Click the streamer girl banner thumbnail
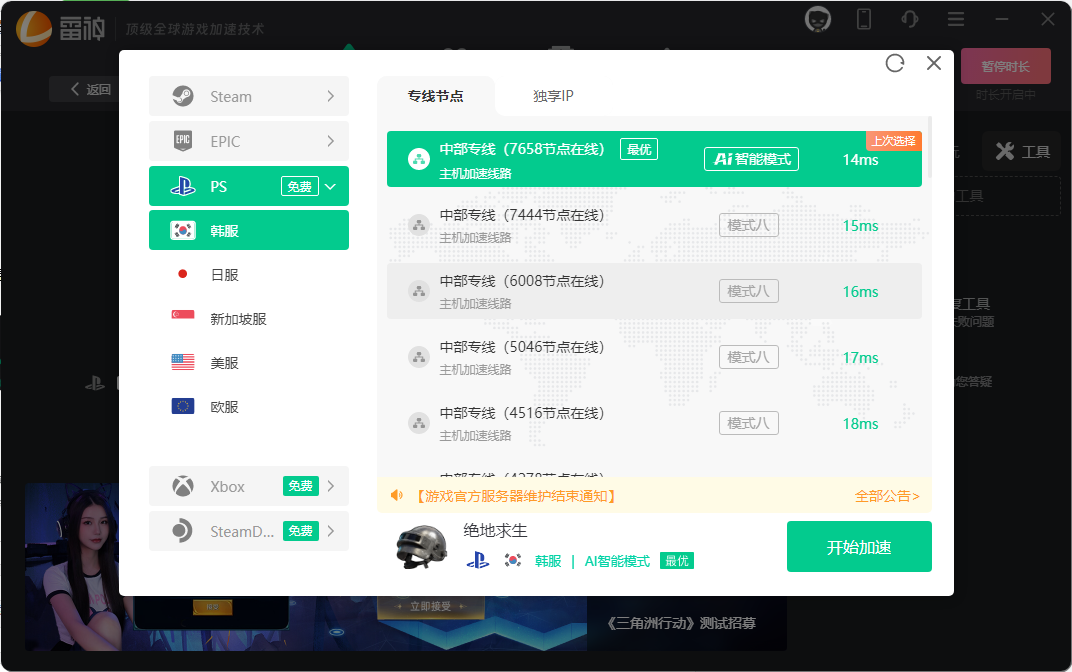 (x=72, y=567)
